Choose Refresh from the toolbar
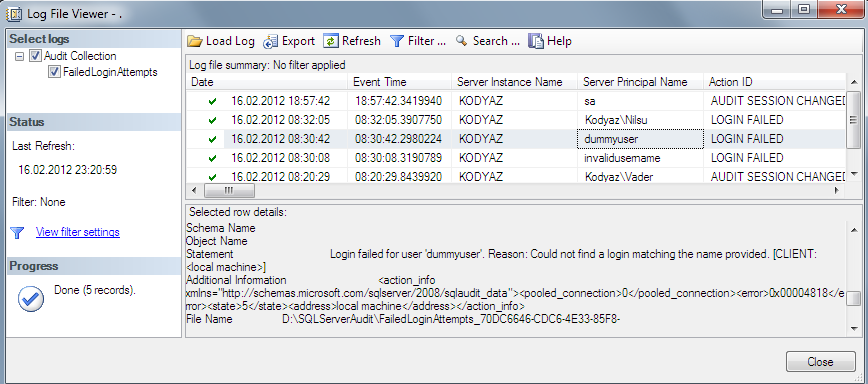The image size is (868, 384). pos(352,41)
